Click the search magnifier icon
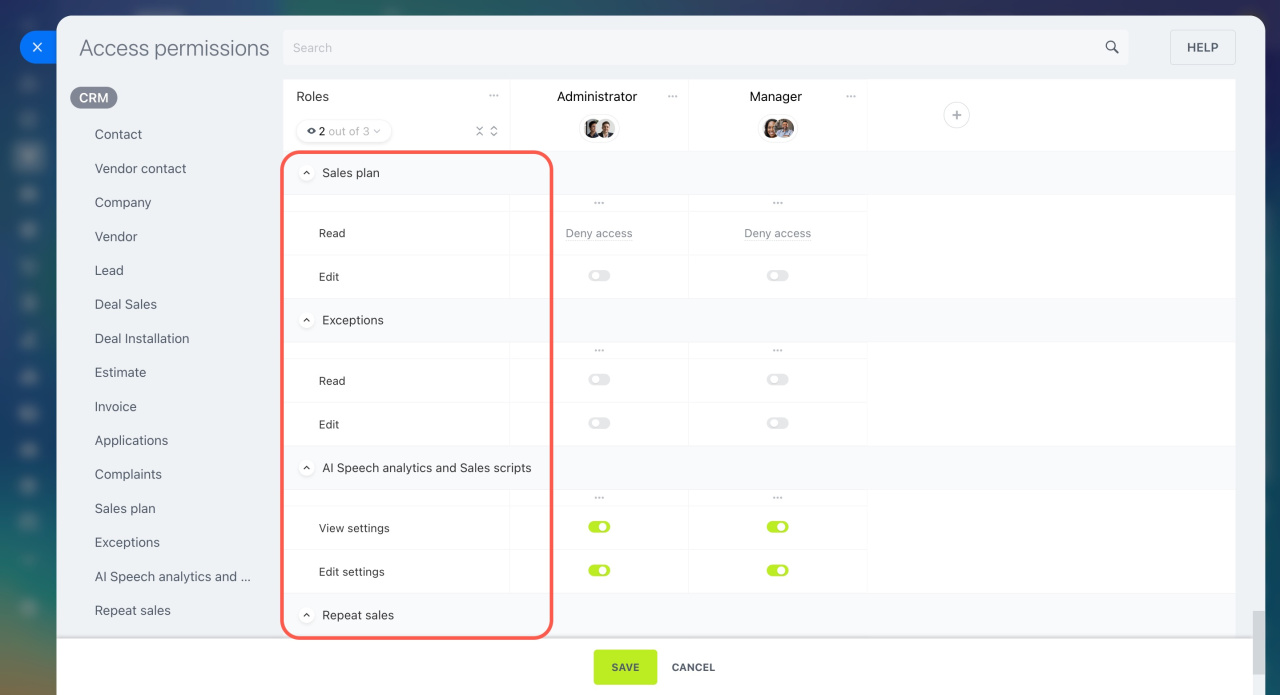The width and height of the screenshot is (1280, 695). 1112,47
